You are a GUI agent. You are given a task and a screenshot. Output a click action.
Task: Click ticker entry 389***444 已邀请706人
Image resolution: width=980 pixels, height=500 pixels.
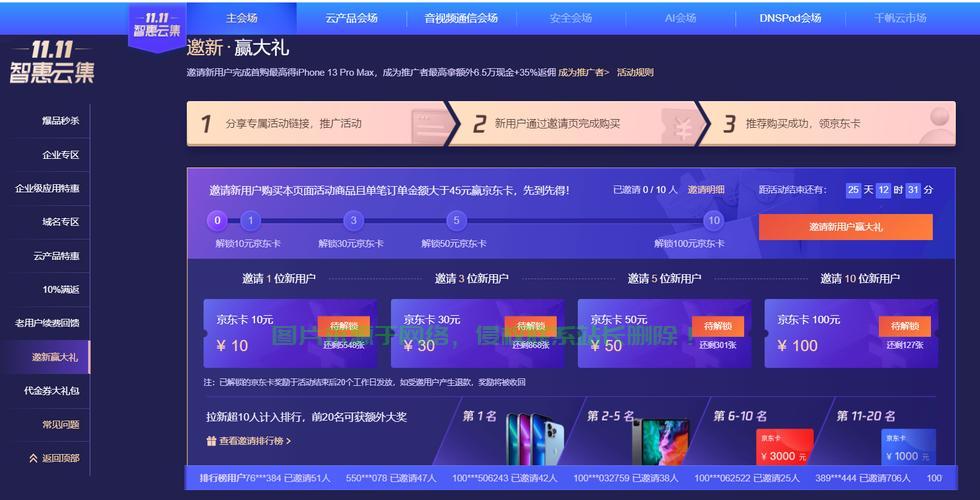click(863, 478)
